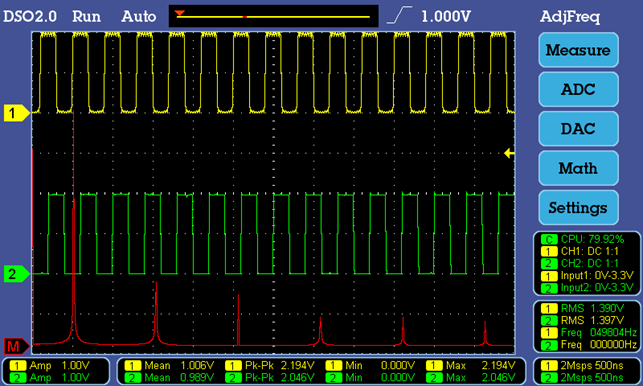This screenshot has height=386, width=643.
Task: Click the yellow memory position bar
Action: pyautogui.click(x=273, y=17)
